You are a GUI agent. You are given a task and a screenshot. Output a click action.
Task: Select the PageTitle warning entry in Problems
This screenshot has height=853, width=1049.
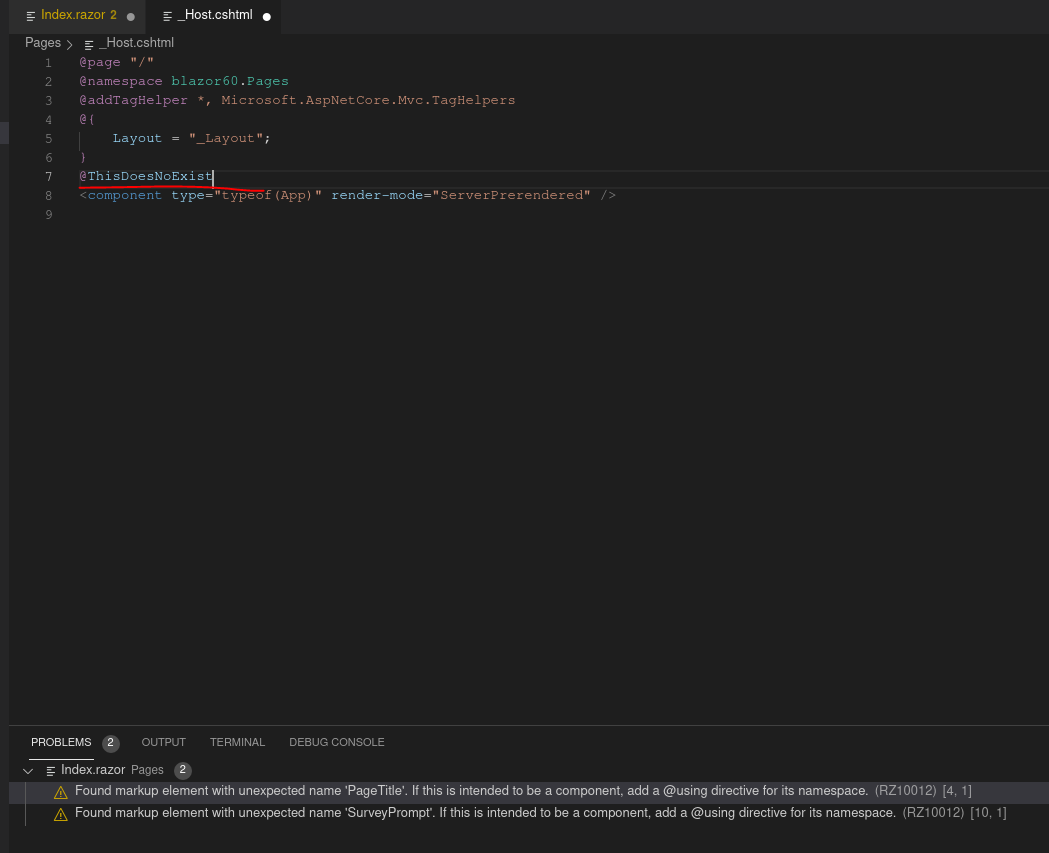400,791
